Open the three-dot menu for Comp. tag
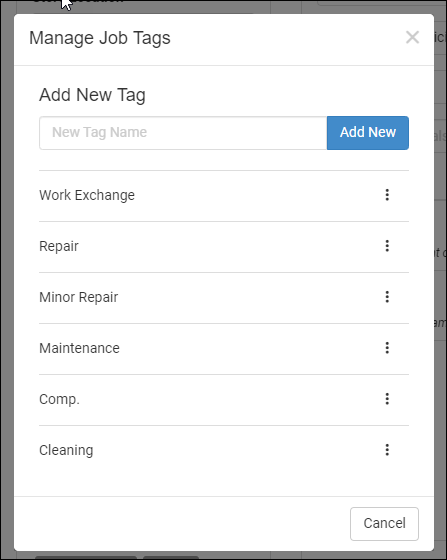Image resolution: width=447 pixels, height=560 pixels. click(x=387, y=399)
